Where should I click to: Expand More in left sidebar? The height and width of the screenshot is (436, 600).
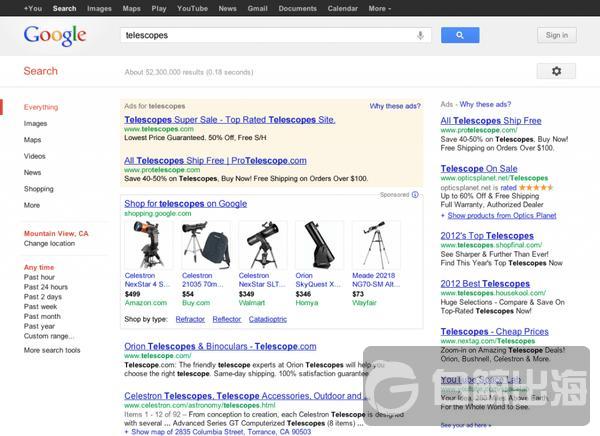(x=32, y=205)
